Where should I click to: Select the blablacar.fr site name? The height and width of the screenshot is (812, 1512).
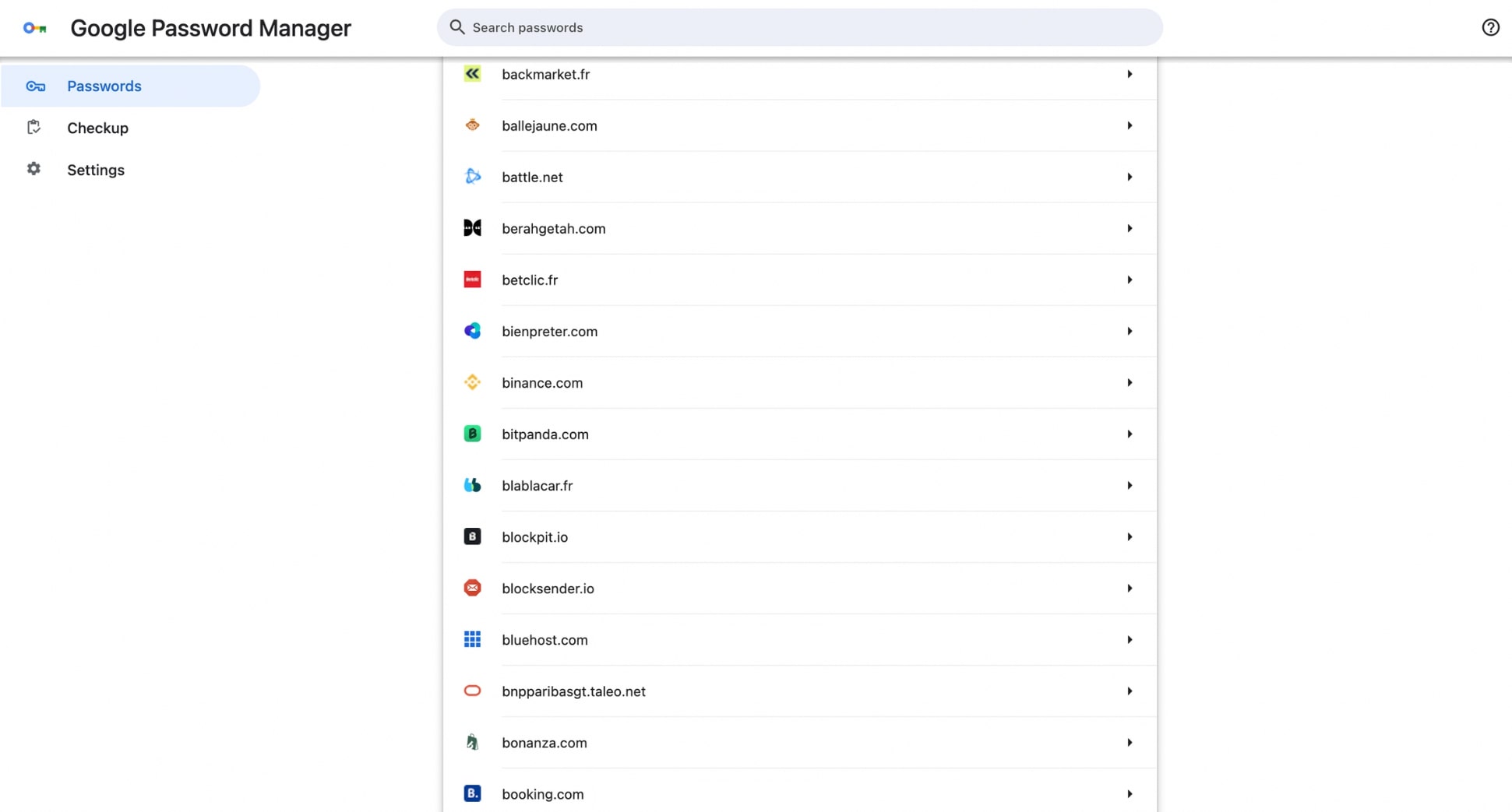(537, 485)
